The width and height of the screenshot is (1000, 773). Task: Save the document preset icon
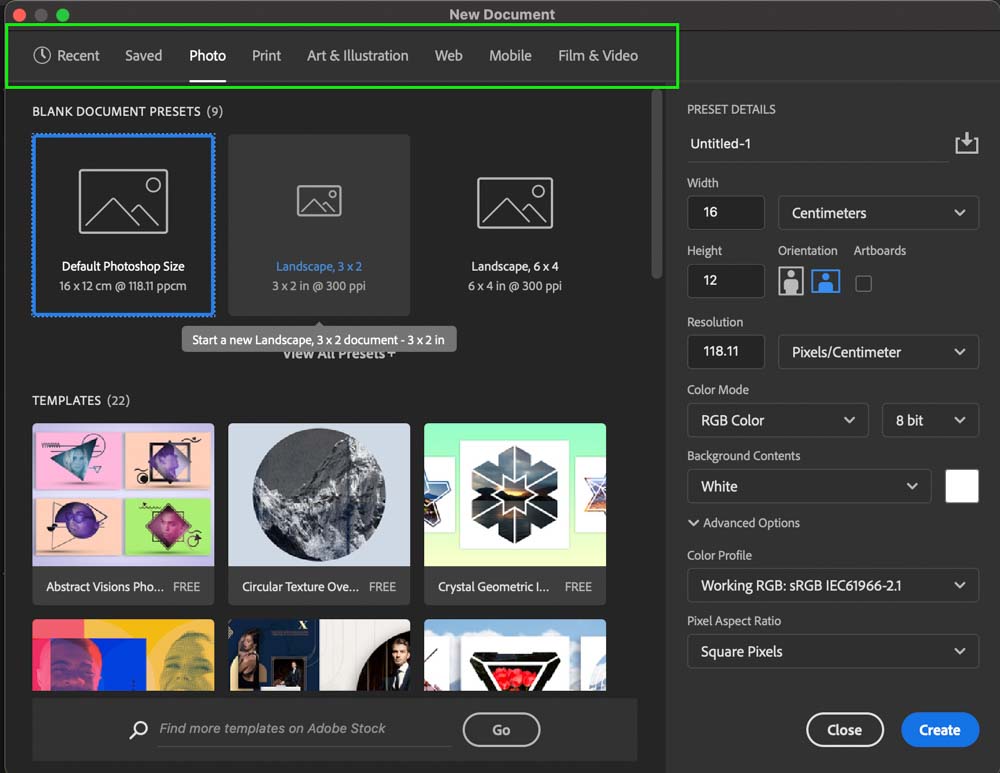point(966,143)
